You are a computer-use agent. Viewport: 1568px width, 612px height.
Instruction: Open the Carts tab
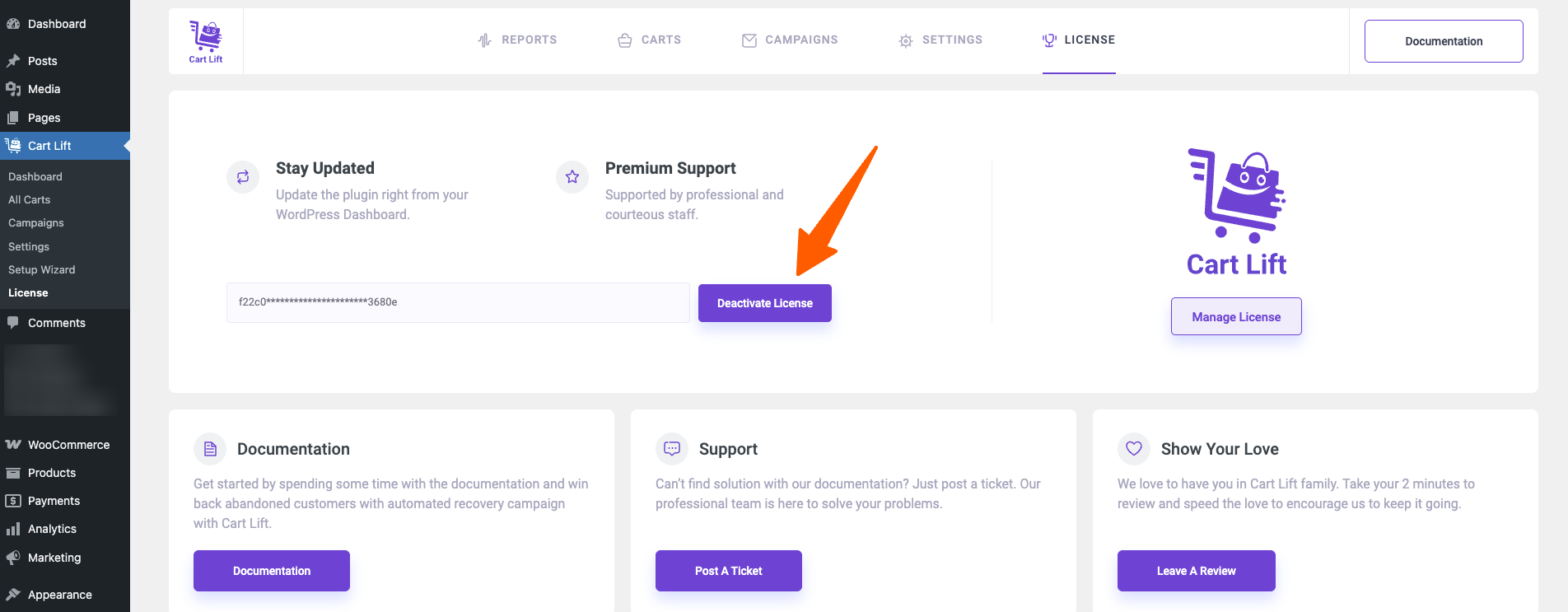(649, 40)
